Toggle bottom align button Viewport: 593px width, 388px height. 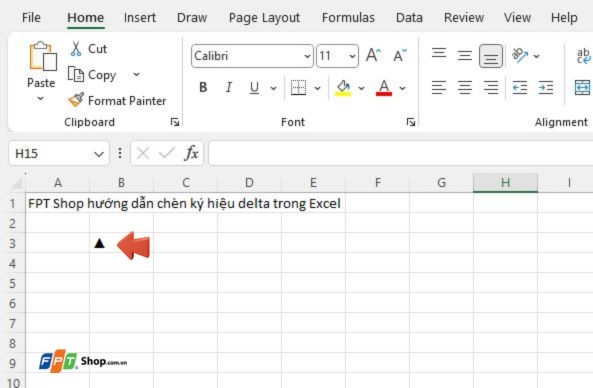491,56
